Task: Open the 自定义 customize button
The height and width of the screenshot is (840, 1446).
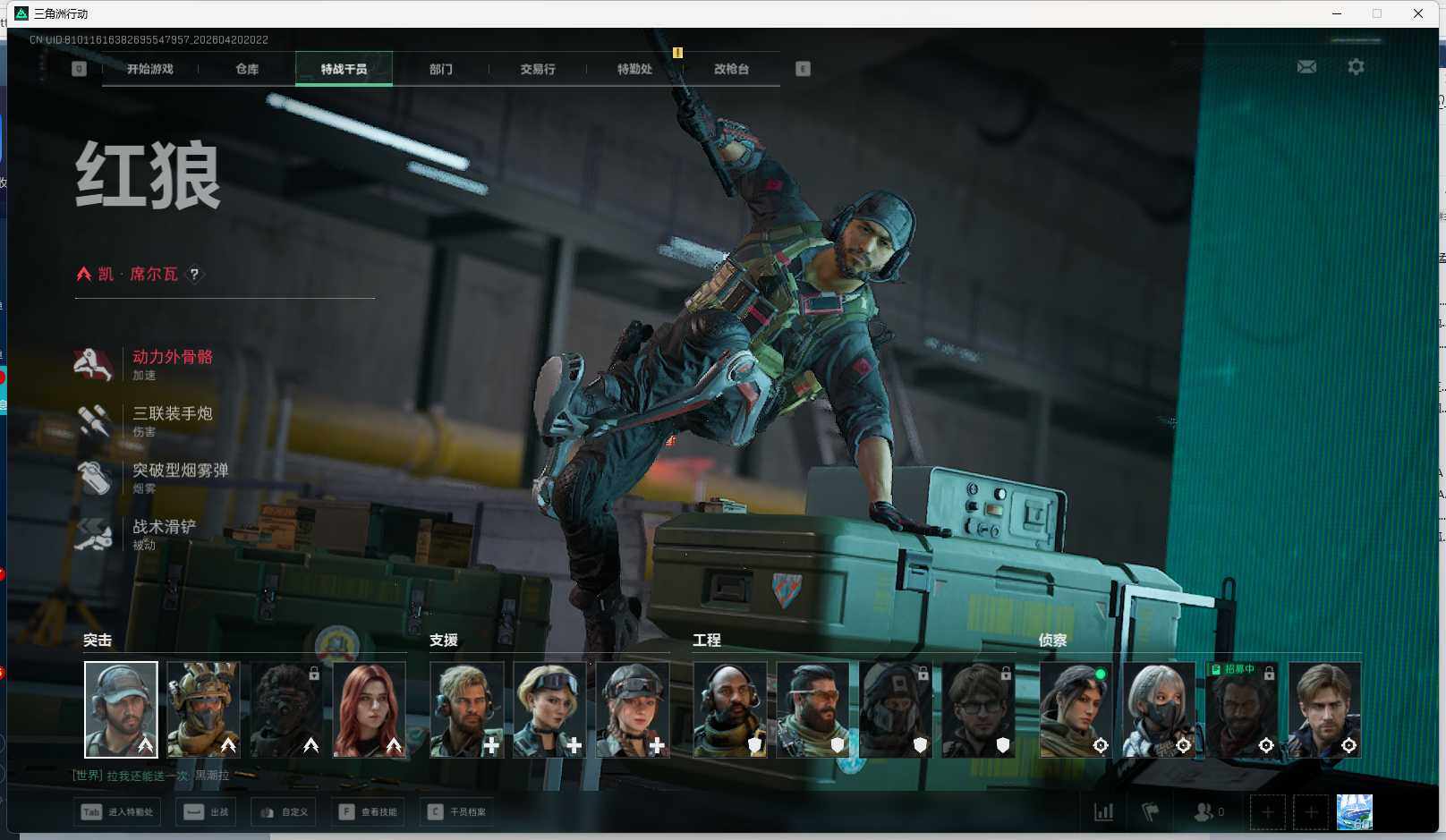Action: click(284, 812)
